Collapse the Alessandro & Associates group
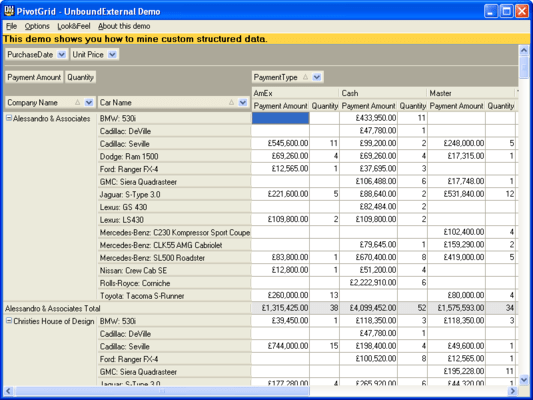The width and height of the screenshot is (533, 400). pos(9,118)
